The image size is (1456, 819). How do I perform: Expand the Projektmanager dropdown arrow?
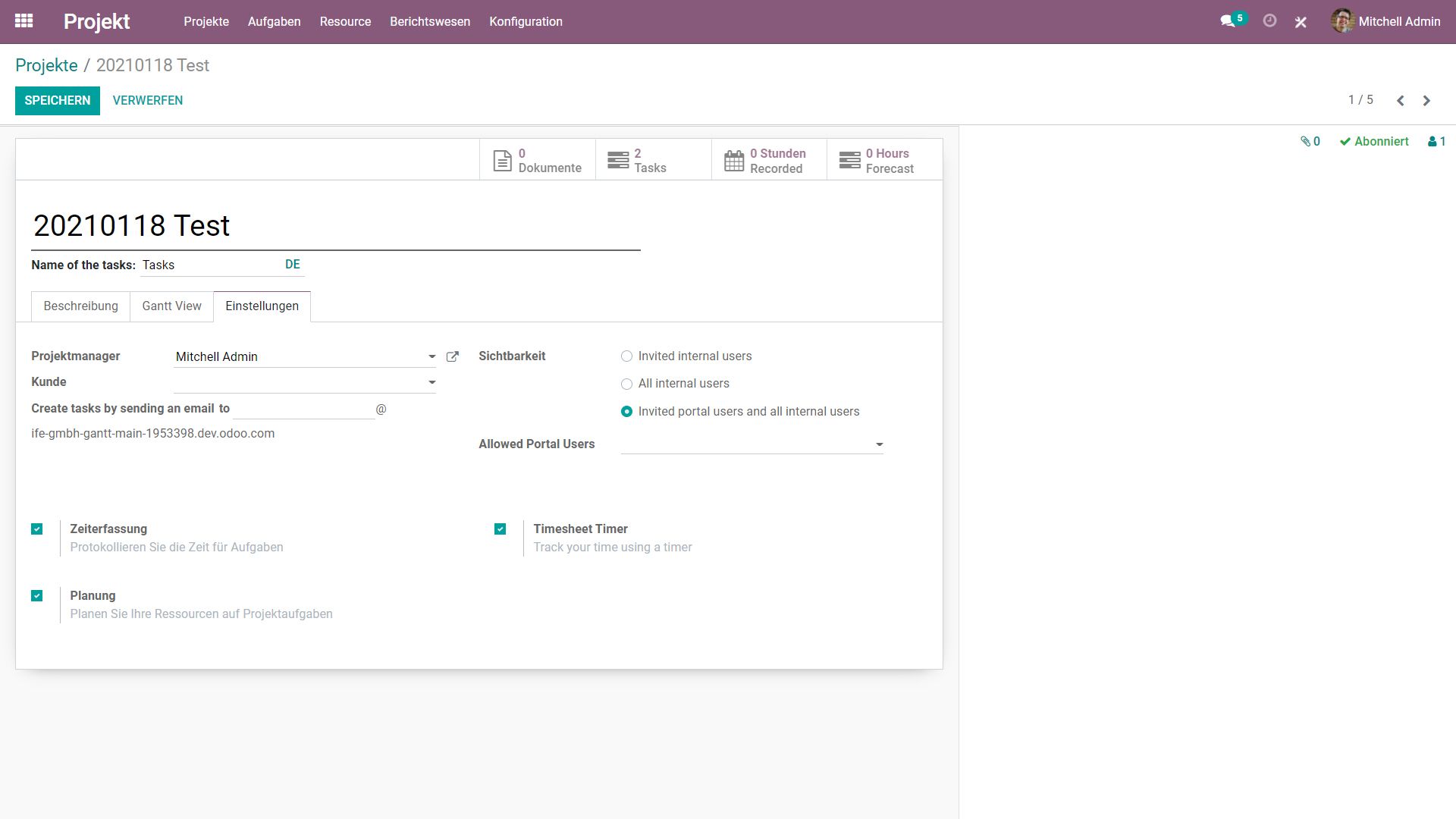[431, 356]
